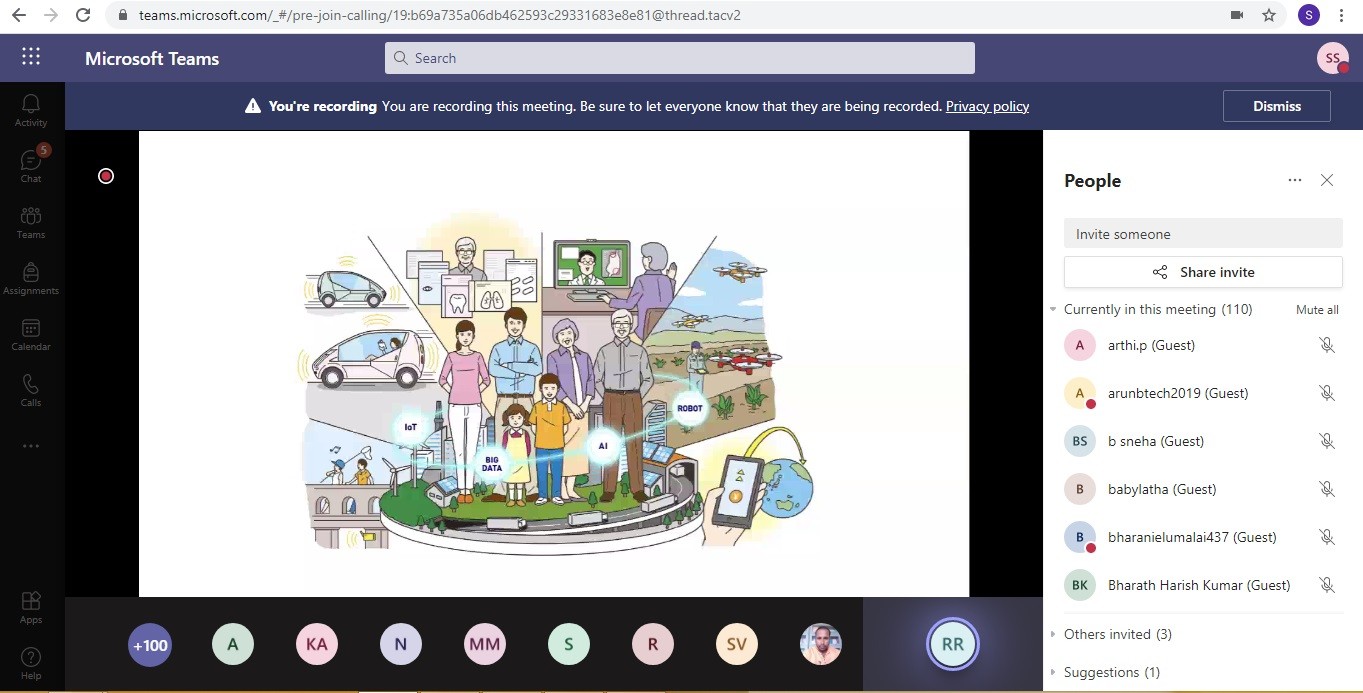The image size is (1363, 693).
Task: Open the app launcher waffle grid
Action: pyautogui.click(x=31, y=57)
